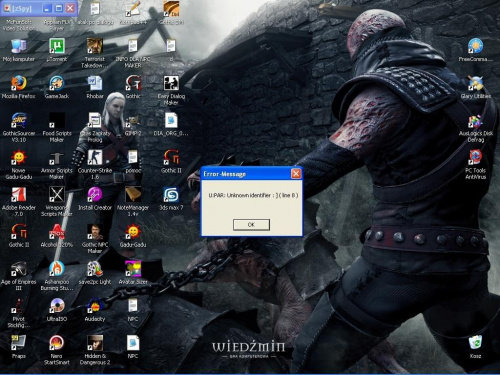Image resolution: width=500 pixels, height=375 pixels.
Task: Select the Mój komputer desktop icon
Action: [x=19, y=46]
